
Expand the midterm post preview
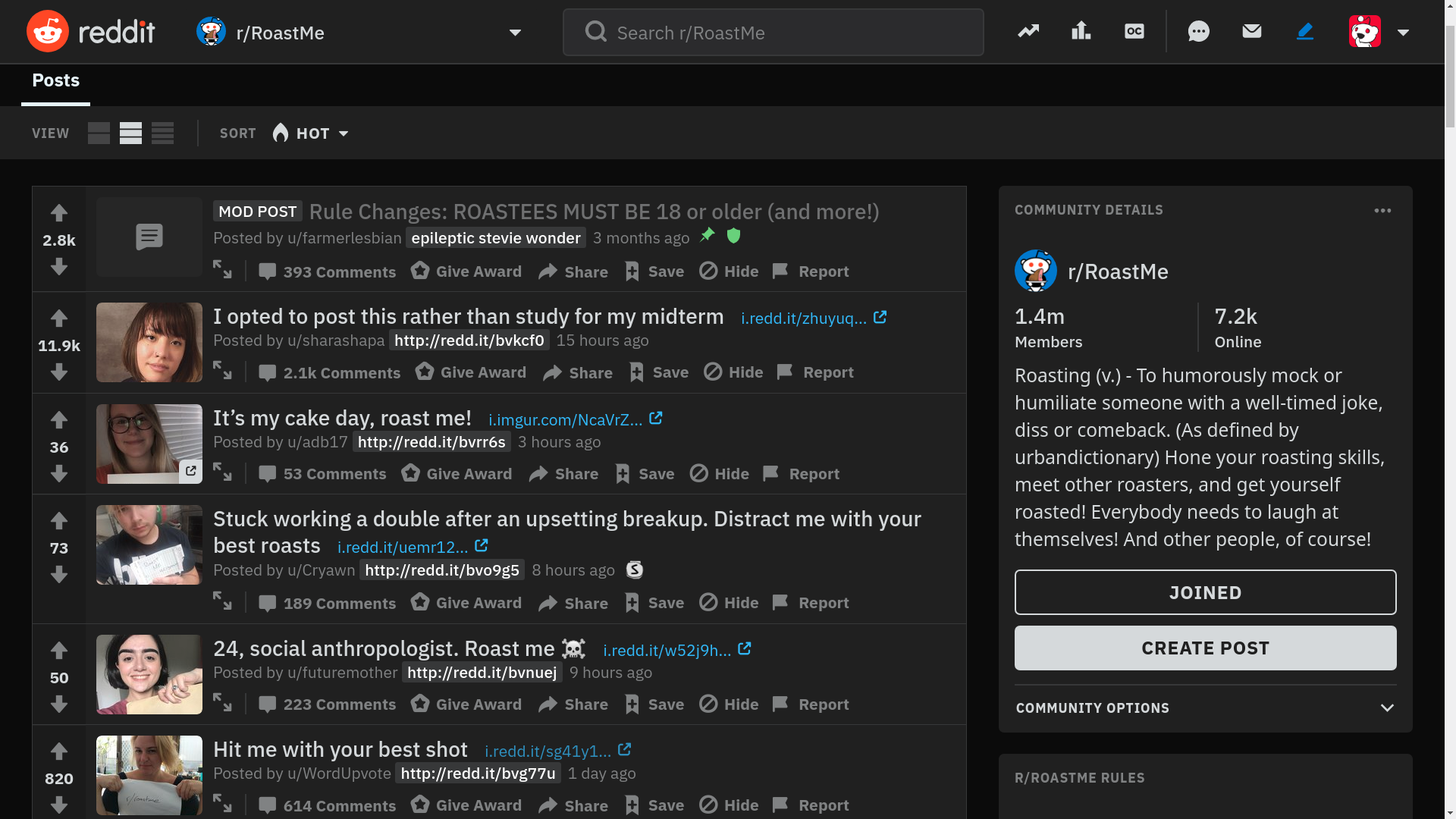(x=222, y=371)
